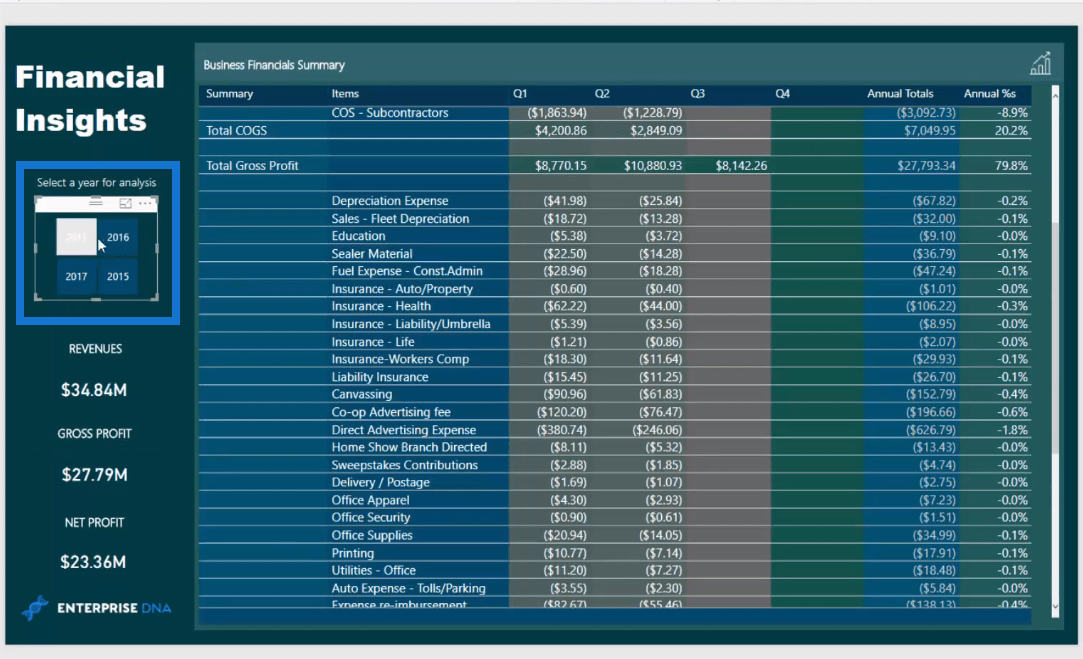The width and height of the screenshot is (1083, 659).
Task: Click the Select a year for analysis label
Action: [x=96, y=182]
